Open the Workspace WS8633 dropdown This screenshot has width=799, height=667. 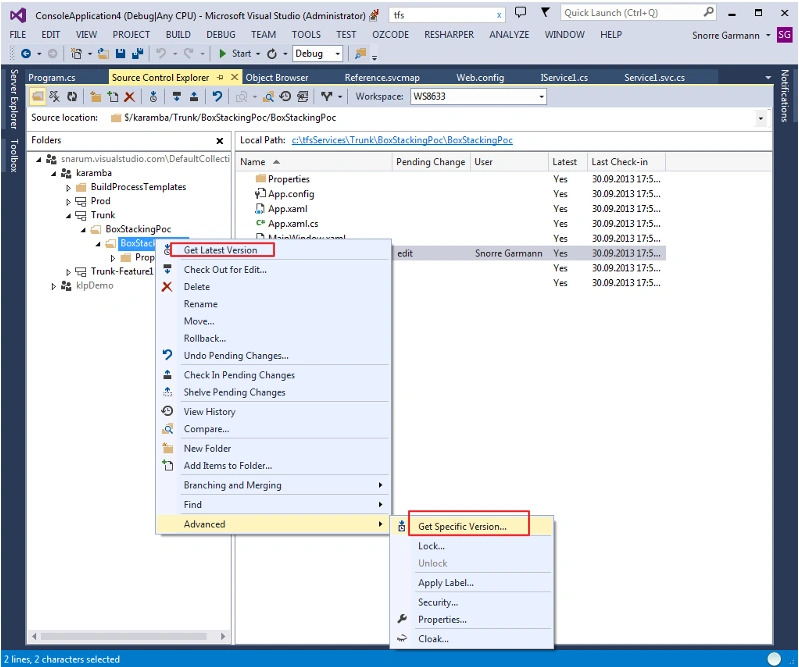point(541,96)
